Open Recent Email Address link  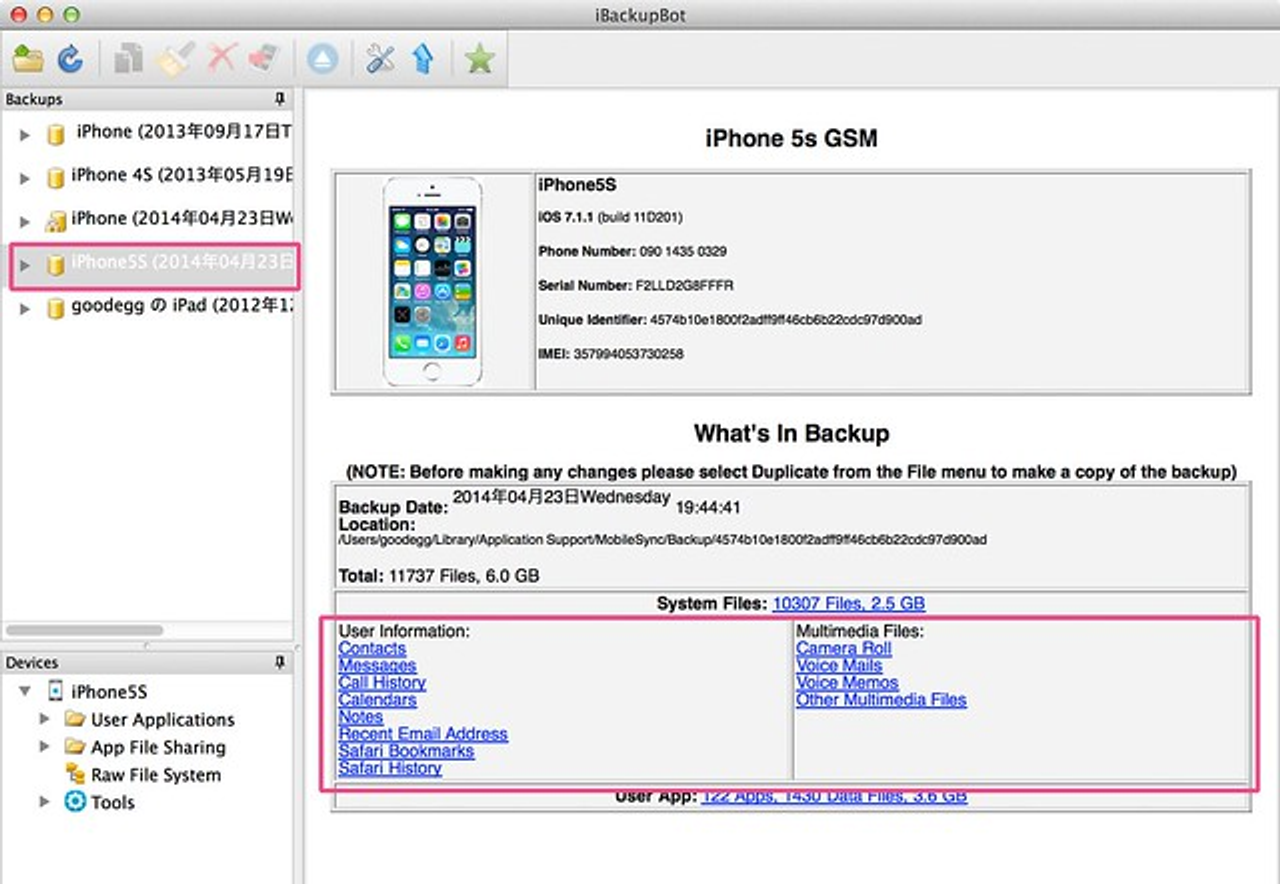[423, 733]
